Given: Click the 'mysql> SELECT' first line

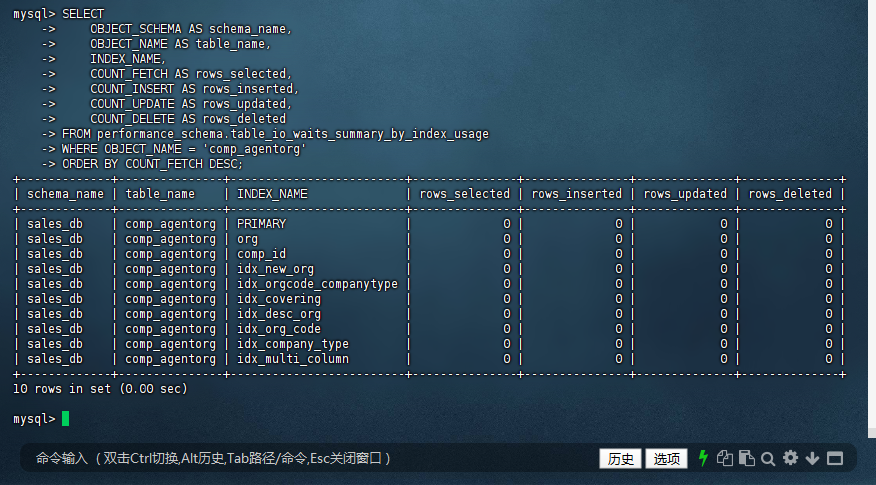Looking at the screenshot, I should (59, 13).
